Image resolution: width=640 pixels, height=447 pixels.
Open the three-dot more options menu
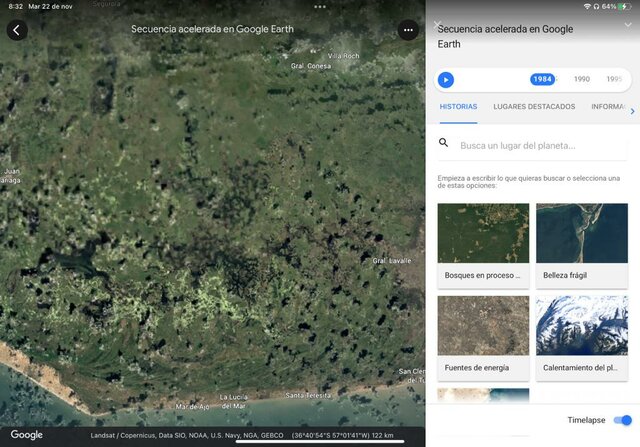click(x=408, y=30)
